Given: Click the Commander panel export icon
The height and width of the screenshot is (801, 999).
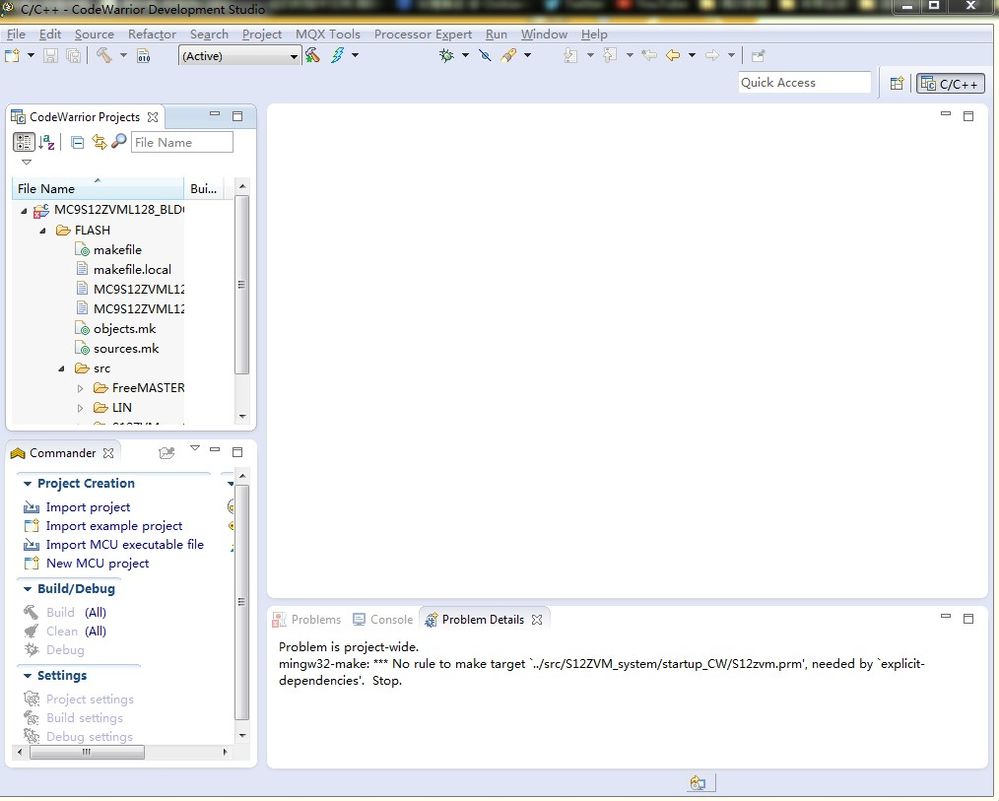Looking at the screenshot, I should tap(167, 453).
